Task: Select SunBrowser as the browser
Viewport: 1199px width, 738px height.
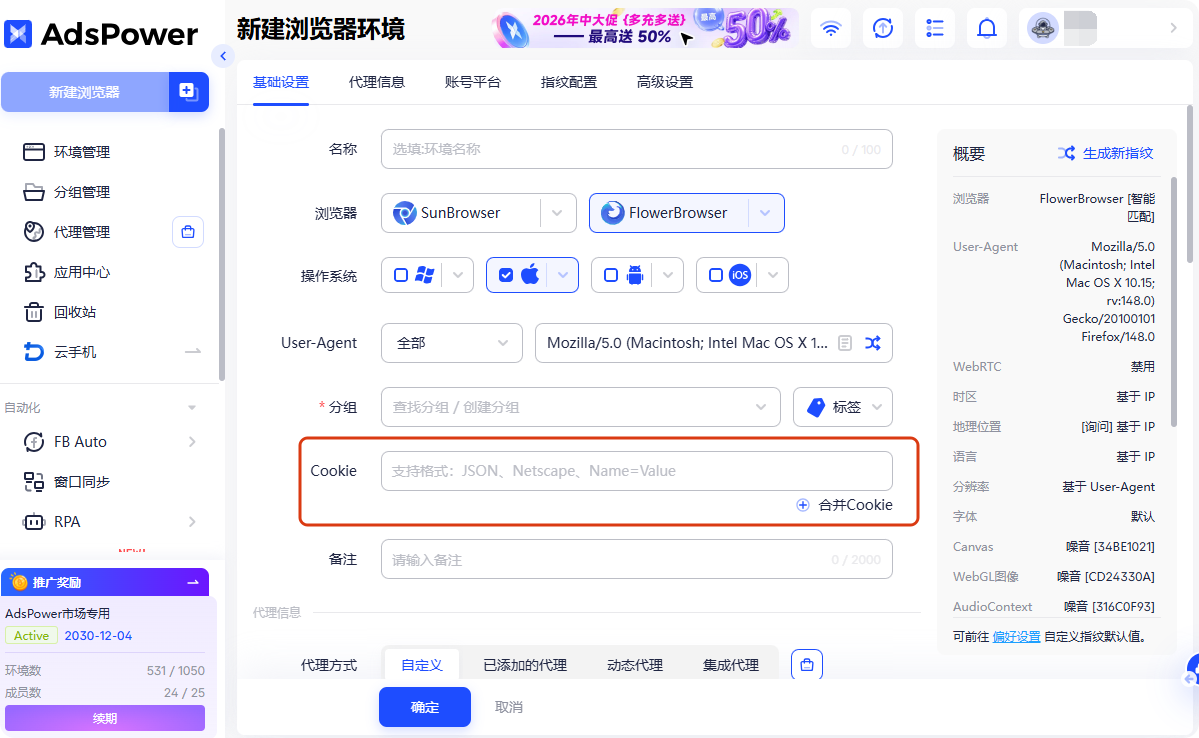Action: [460, 213]
